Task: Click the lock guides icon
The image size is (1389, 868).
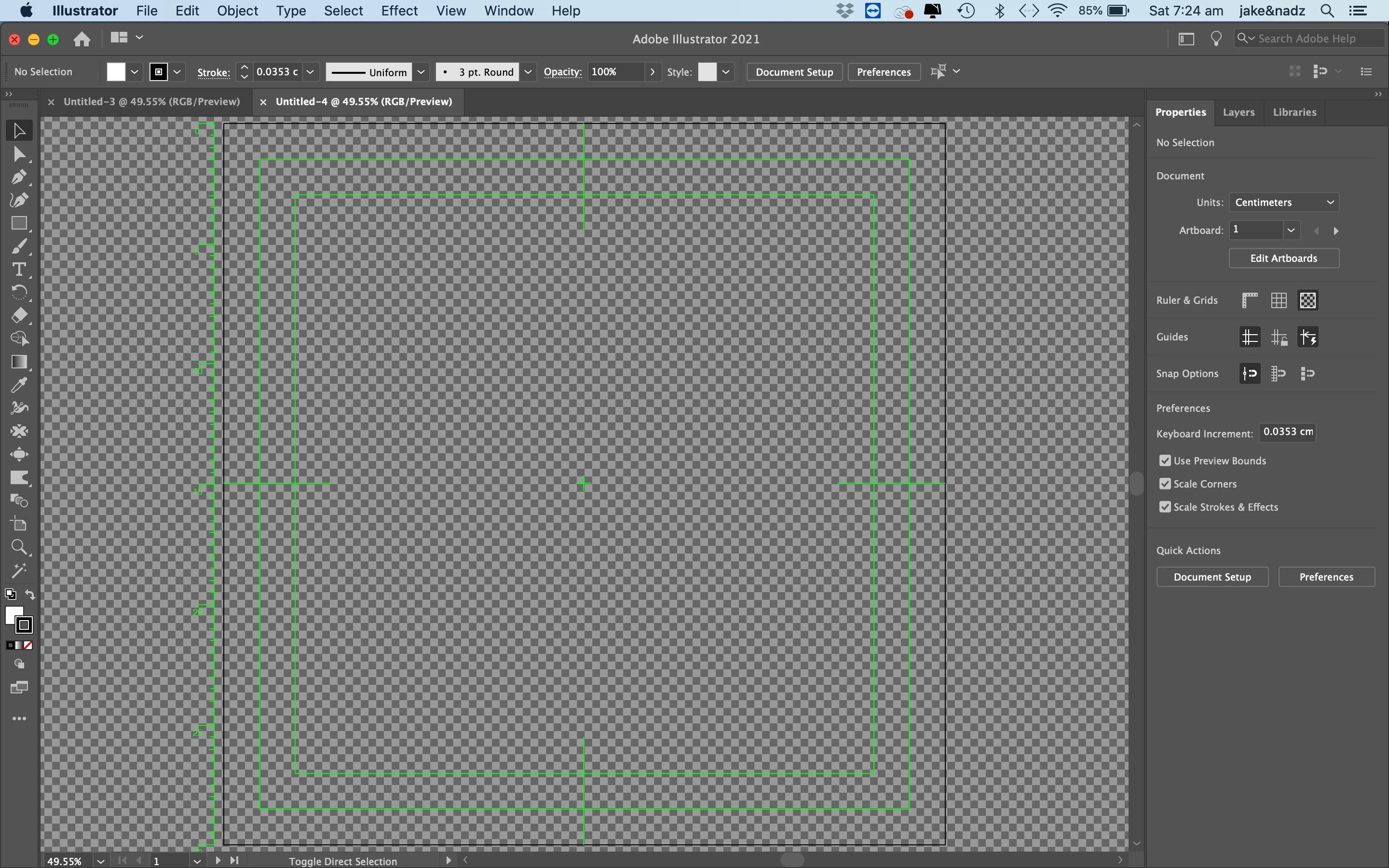Action: click(x=1279, y=337)
